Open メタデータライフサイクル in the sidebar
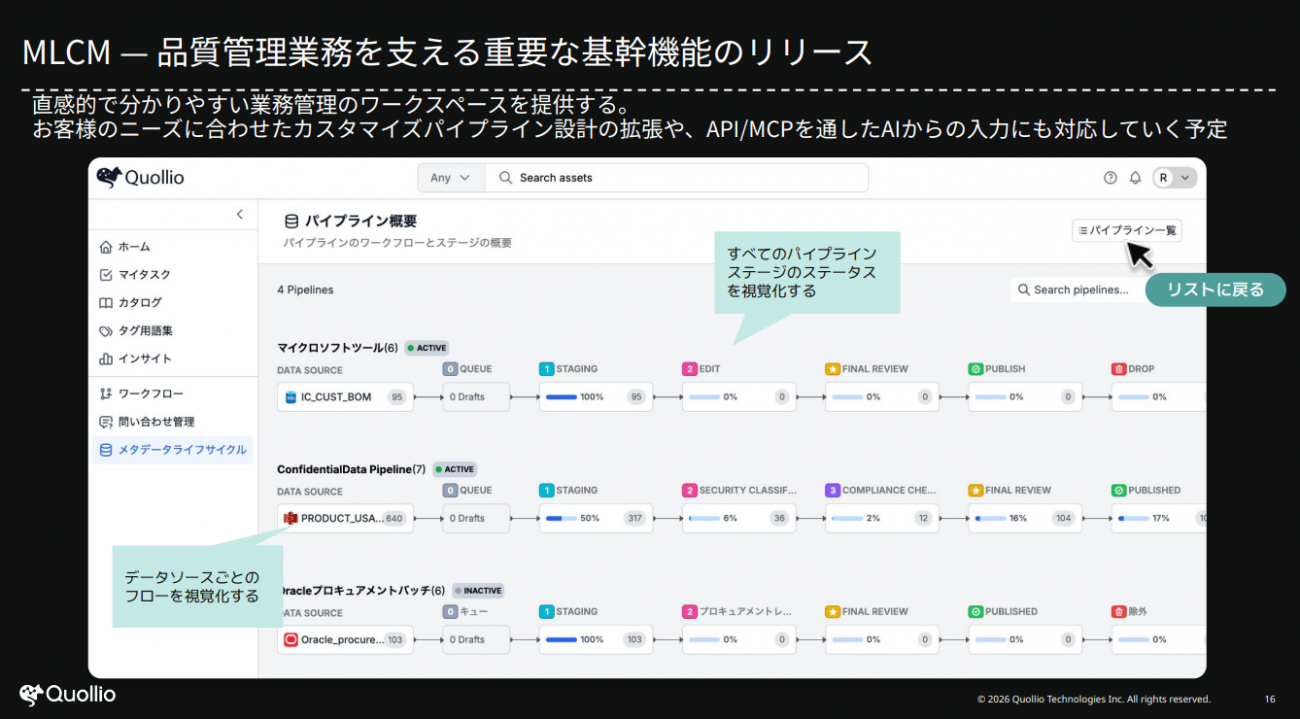The height and width of the screenshot is (719, 1300). [181, 450]
